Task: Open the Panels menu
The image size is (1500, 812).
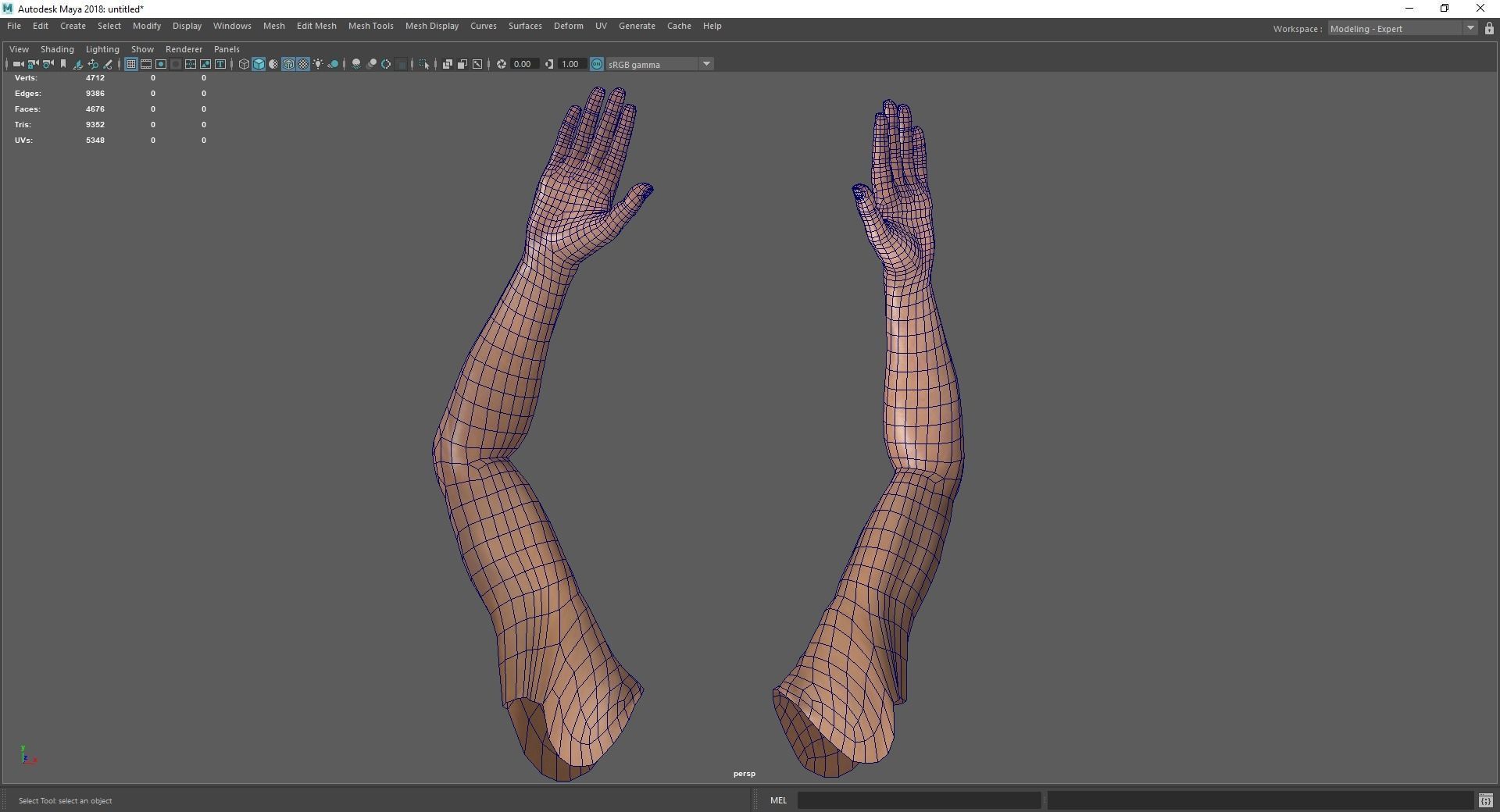Action: point(227,49)
